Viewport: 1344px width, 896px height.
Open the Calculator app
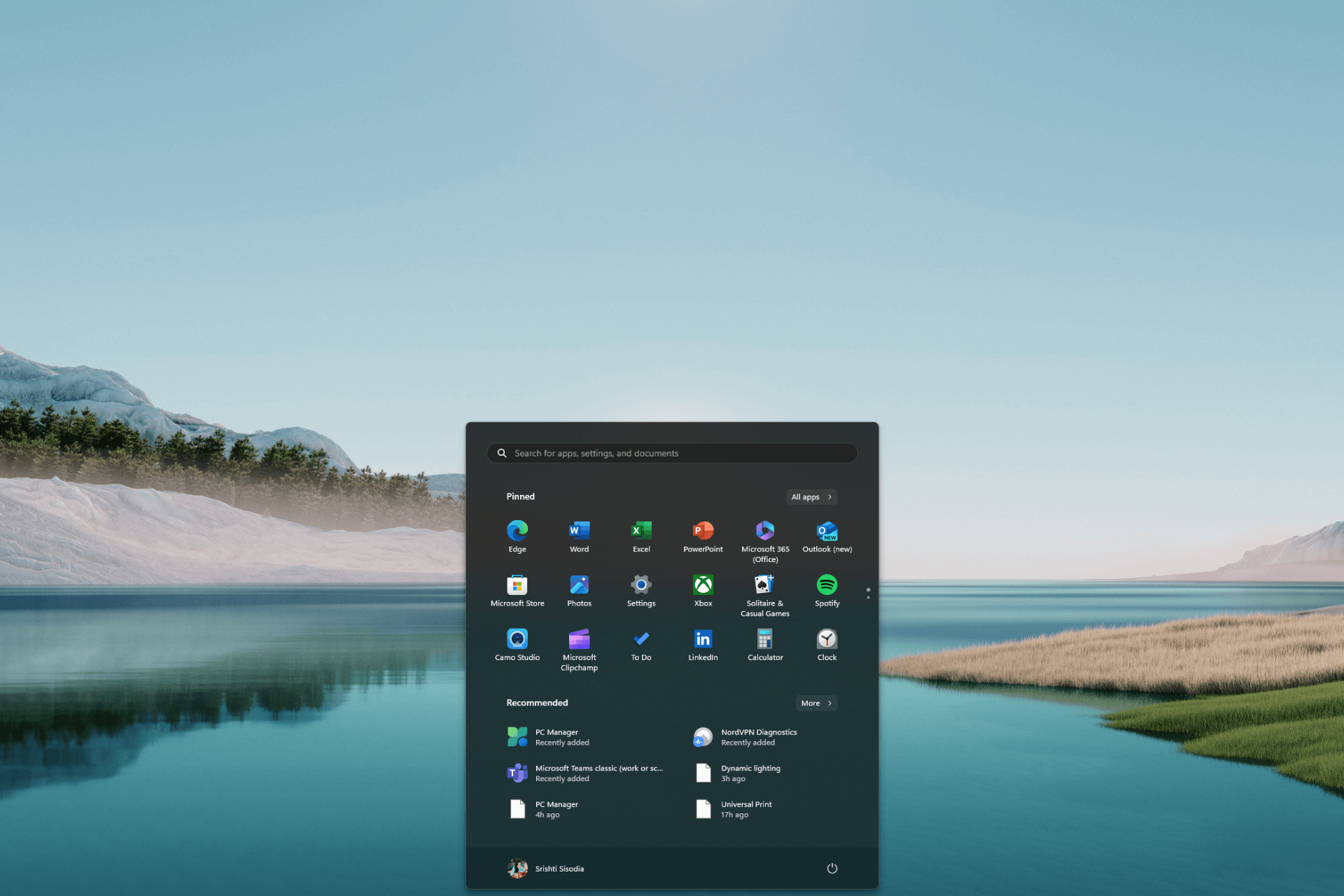pos(765,645)
